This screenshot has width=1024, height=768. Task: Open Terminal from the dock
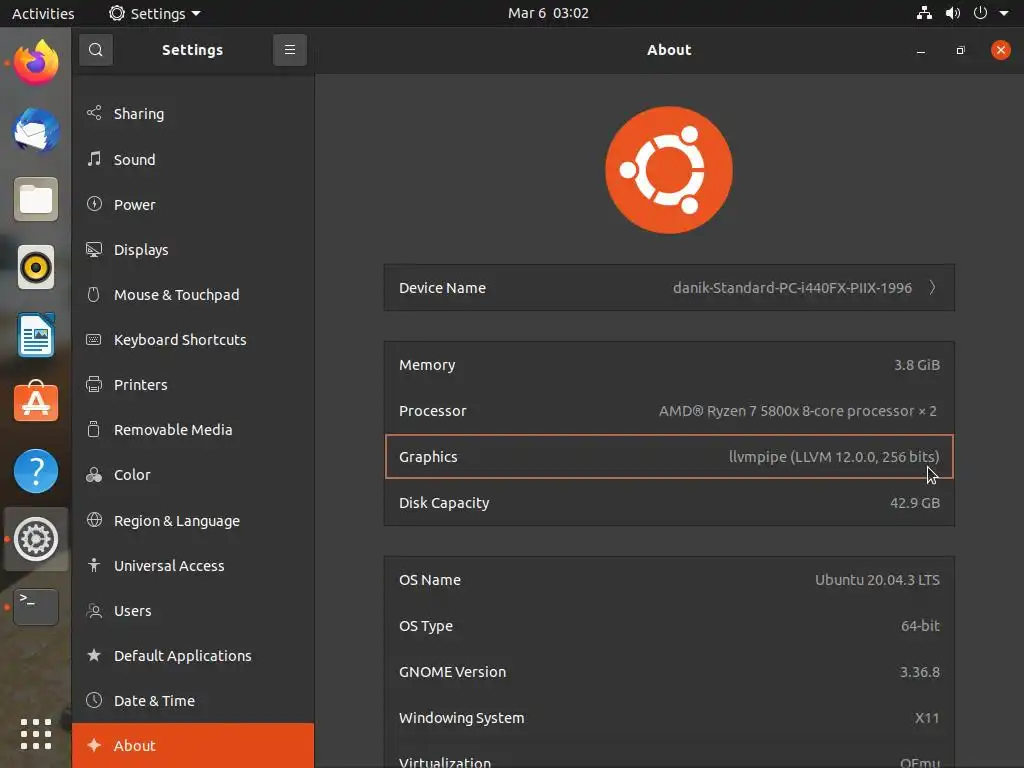(36, 607)
